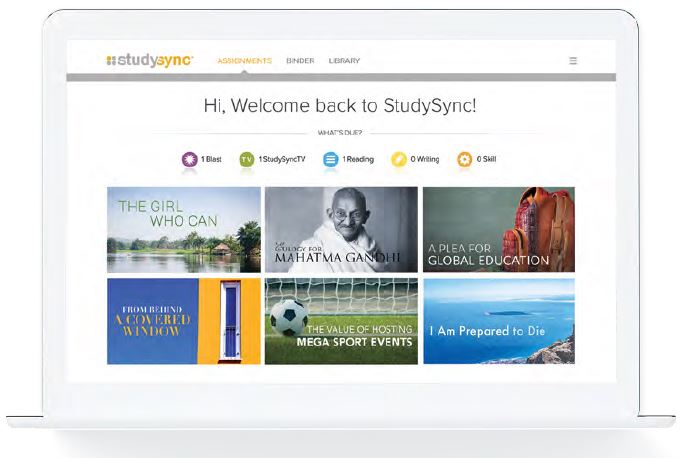Select the '1 Blast' label
684x458 pixels.
[x=211, y=159]
